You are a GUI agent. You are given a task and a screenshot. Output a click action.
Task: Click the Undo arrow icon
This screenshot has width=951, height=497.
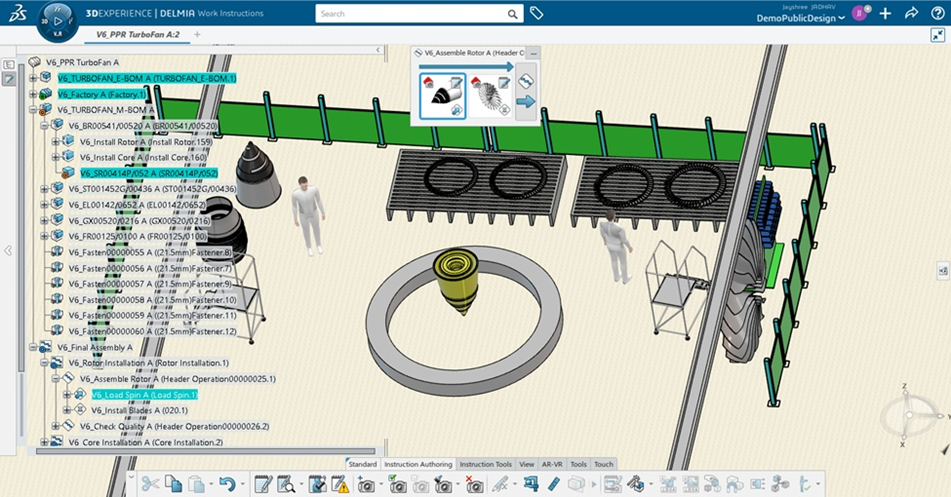226,484
